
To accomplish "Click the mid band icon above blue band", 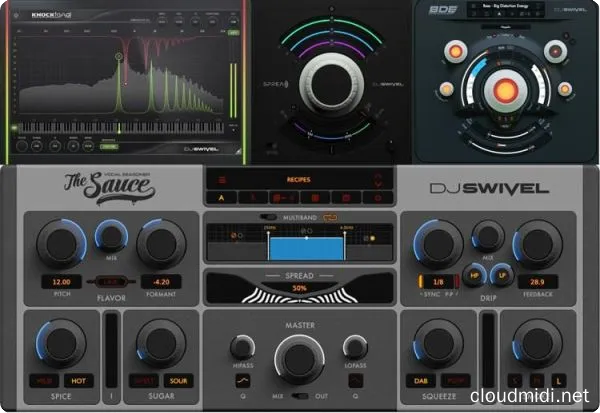I will [x=307, y=231].
